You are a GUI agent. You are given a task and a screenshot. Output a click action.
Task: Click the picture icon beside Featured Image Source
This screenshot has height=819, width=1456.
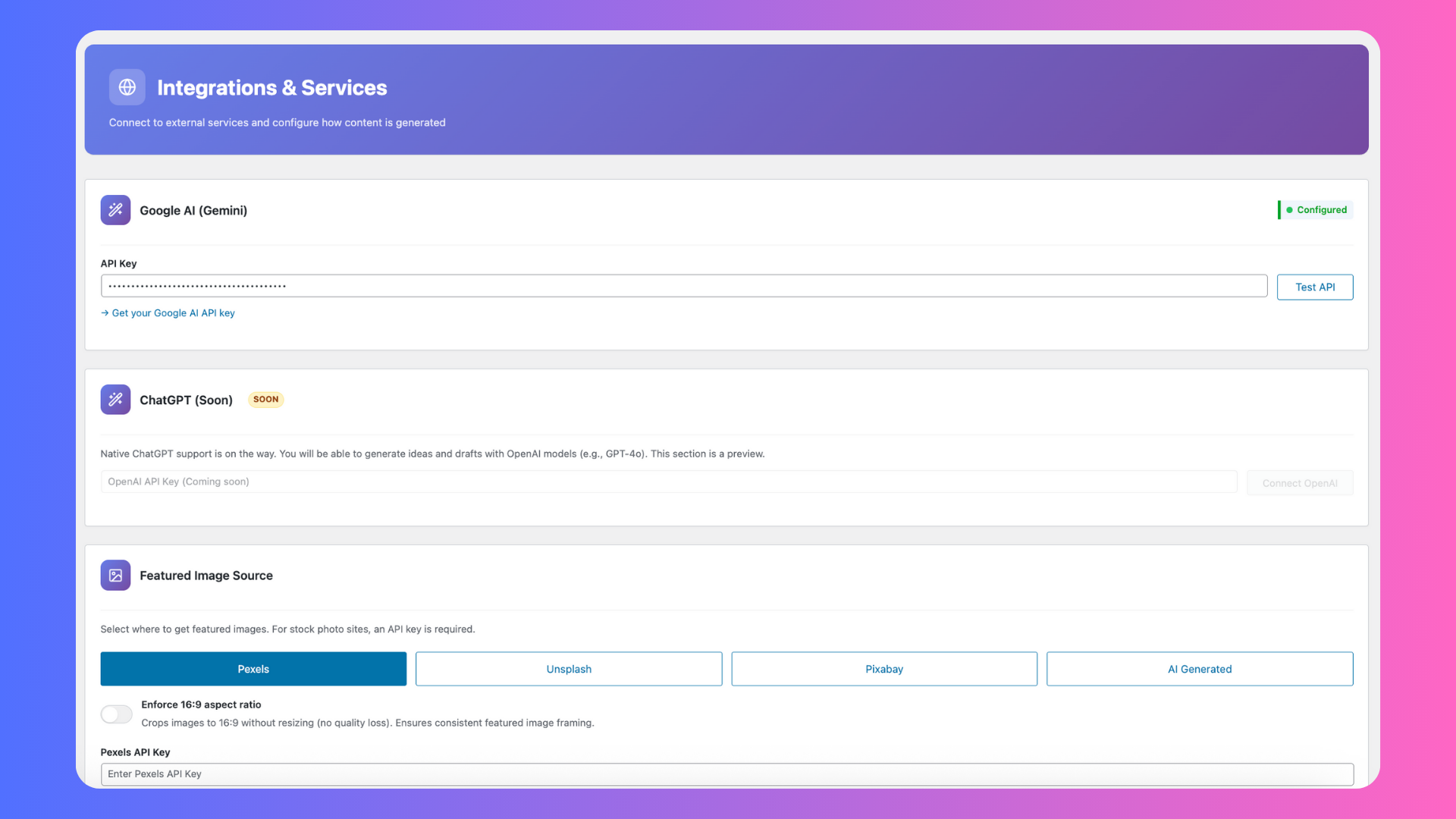pyautogui.click(x=115, y=576)
